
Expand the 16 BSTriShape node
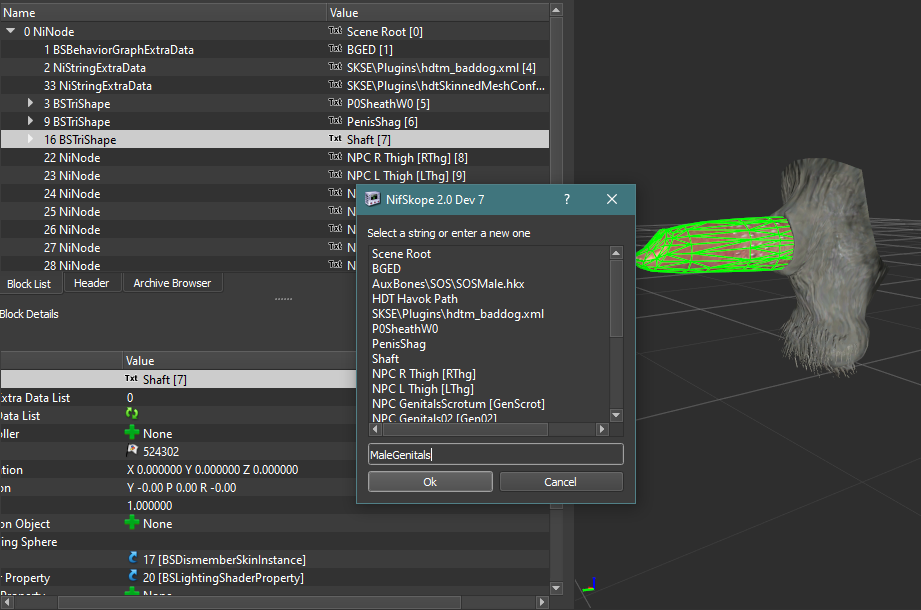(30, 139)
